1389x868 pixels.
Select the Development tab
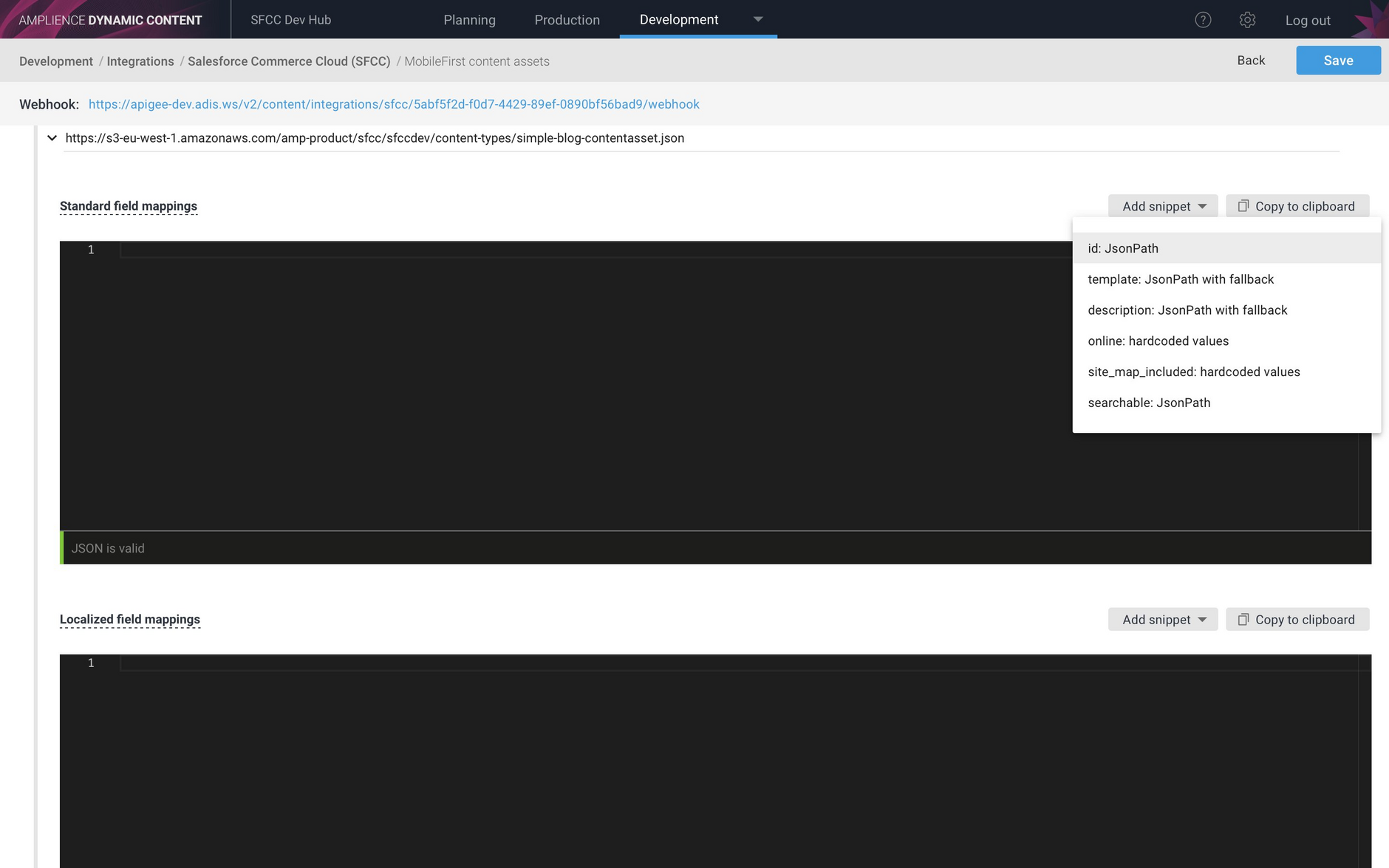point(679,20)
